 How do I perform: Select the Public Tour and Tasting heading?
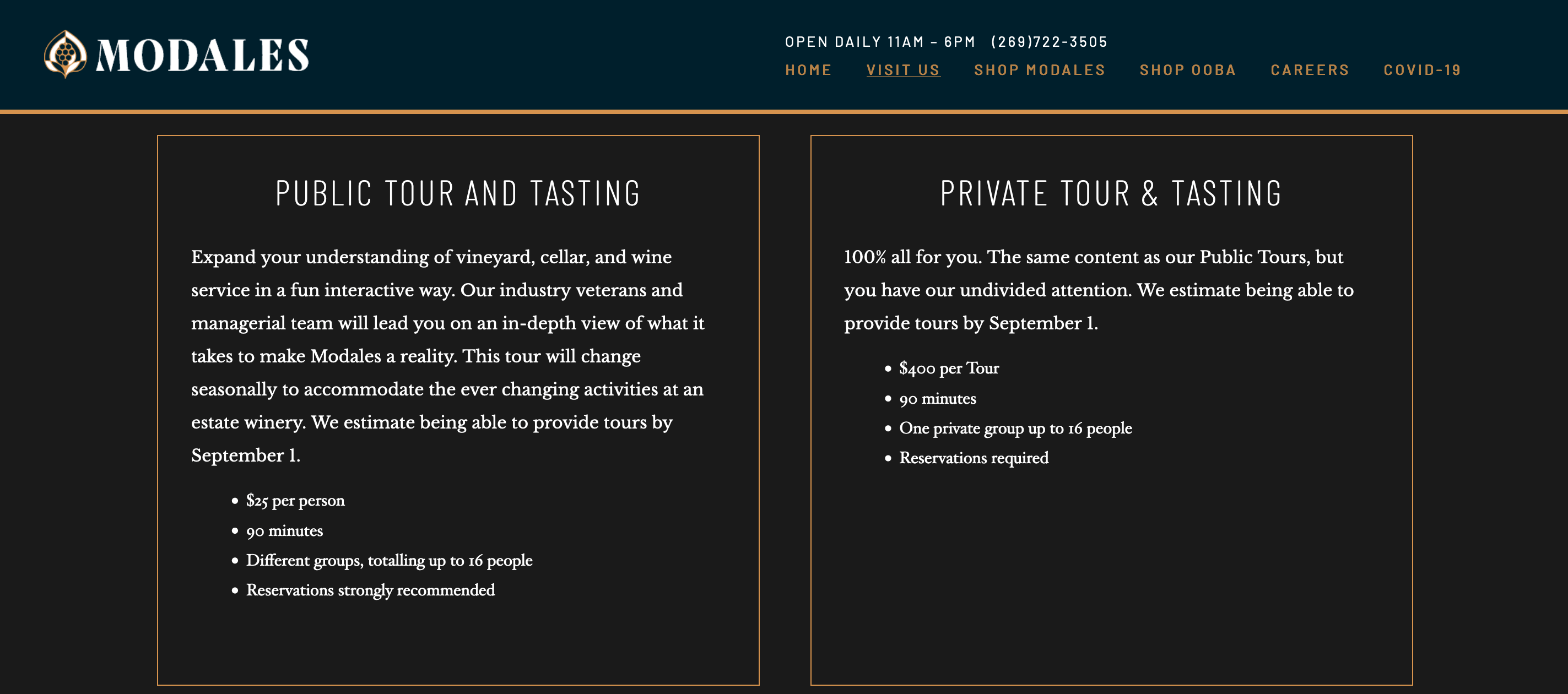click(458, 193)
